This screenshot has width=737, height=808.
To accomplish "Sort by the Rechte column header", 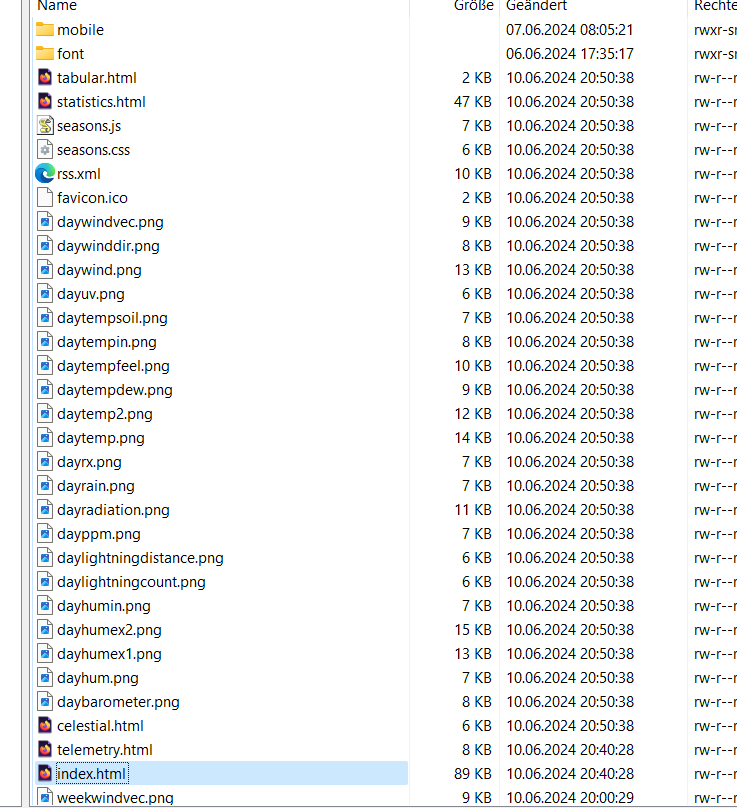I will [714, 6].
